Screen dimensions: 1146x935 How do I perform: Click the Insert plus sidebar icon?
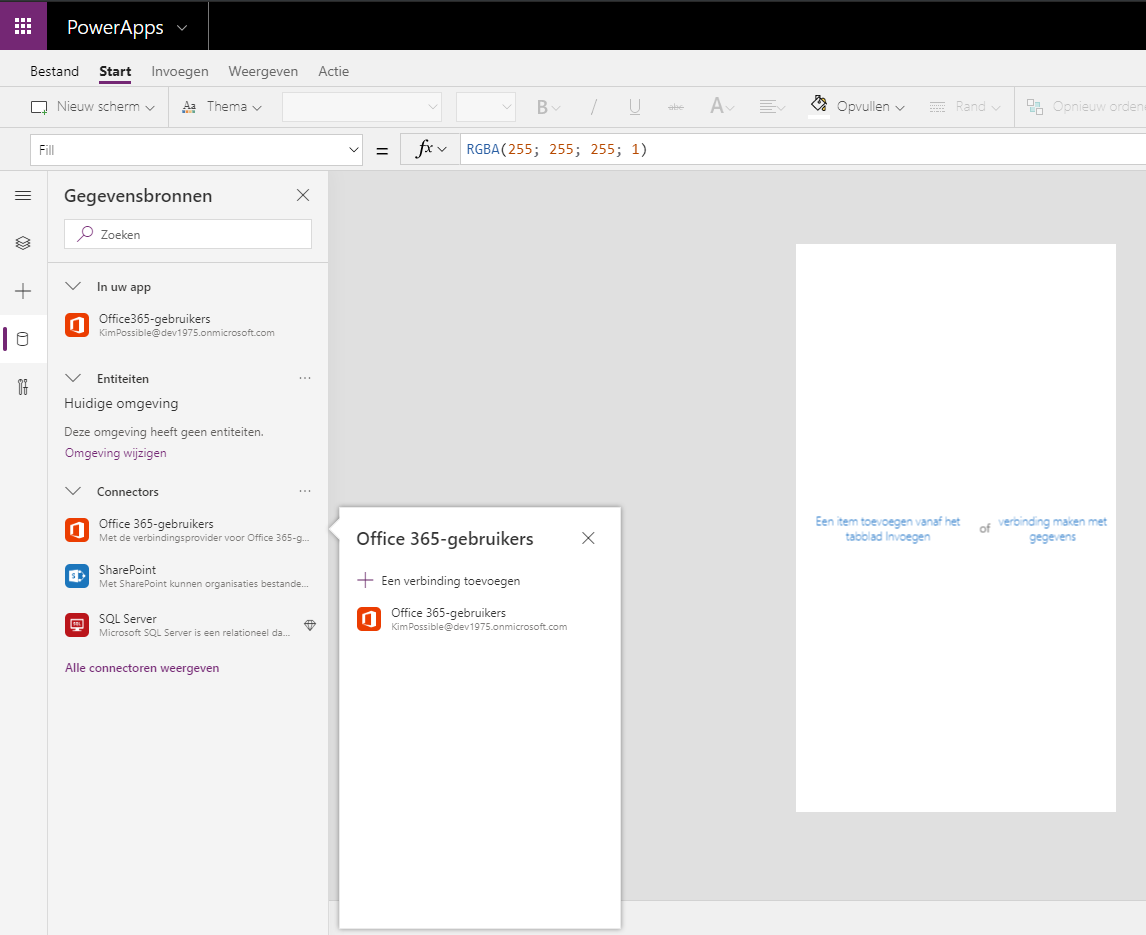(23, 291)
